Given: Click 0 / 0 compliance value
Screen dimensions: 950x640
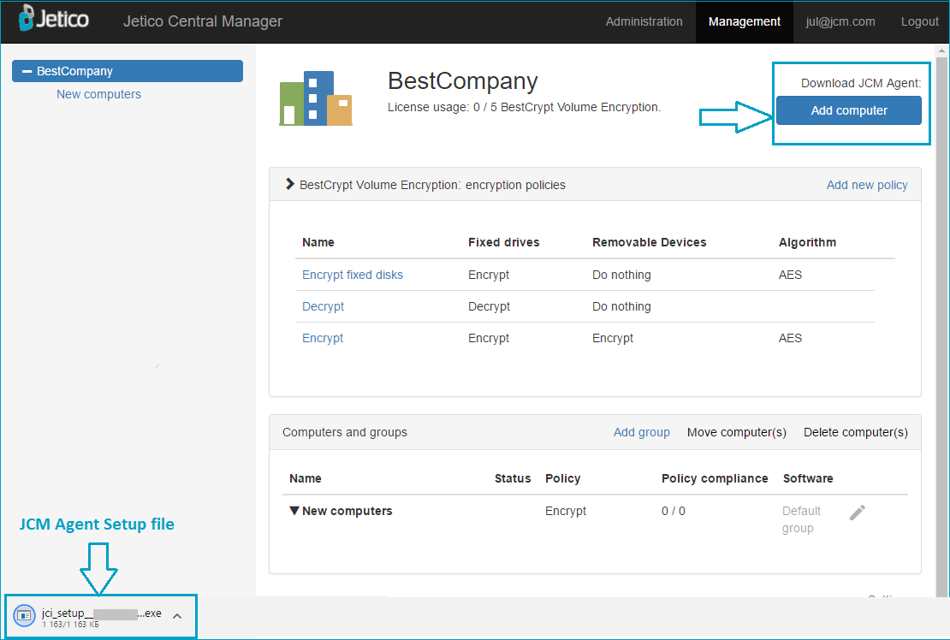Looking at the screenshot, I should [673, 511].
